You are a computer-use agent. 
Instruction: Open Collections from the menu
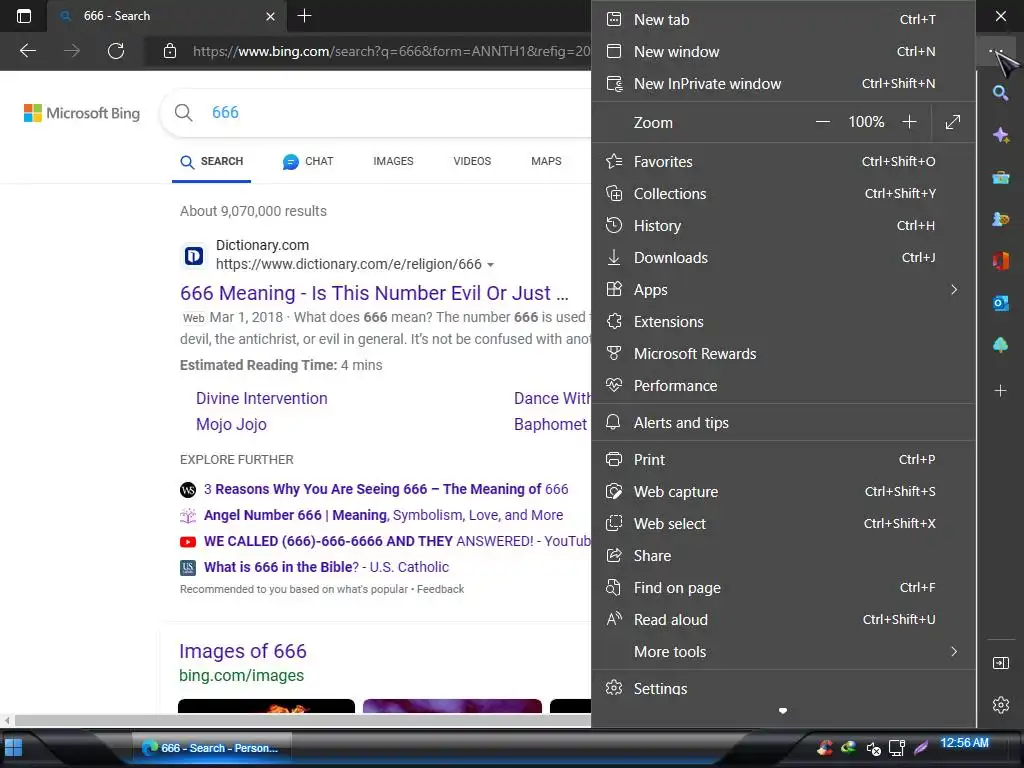783,193
